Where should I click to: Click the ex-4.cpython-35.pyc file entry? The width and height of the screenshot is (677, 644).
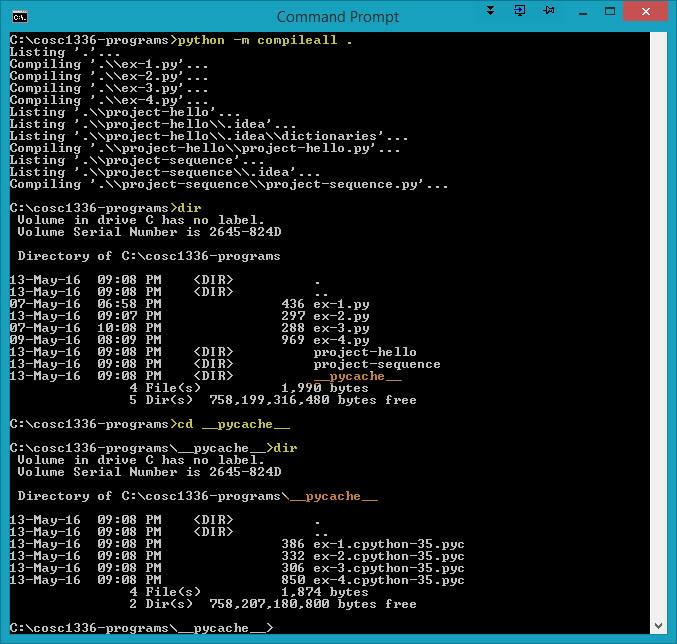coord(389,580)
